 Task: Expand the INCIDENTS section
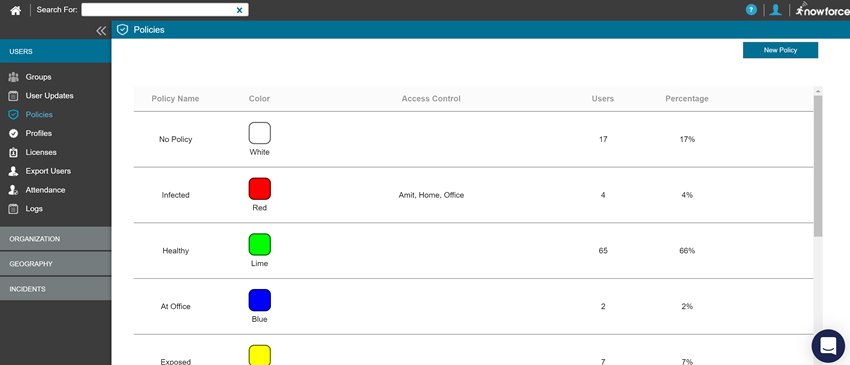coord(55,289)
